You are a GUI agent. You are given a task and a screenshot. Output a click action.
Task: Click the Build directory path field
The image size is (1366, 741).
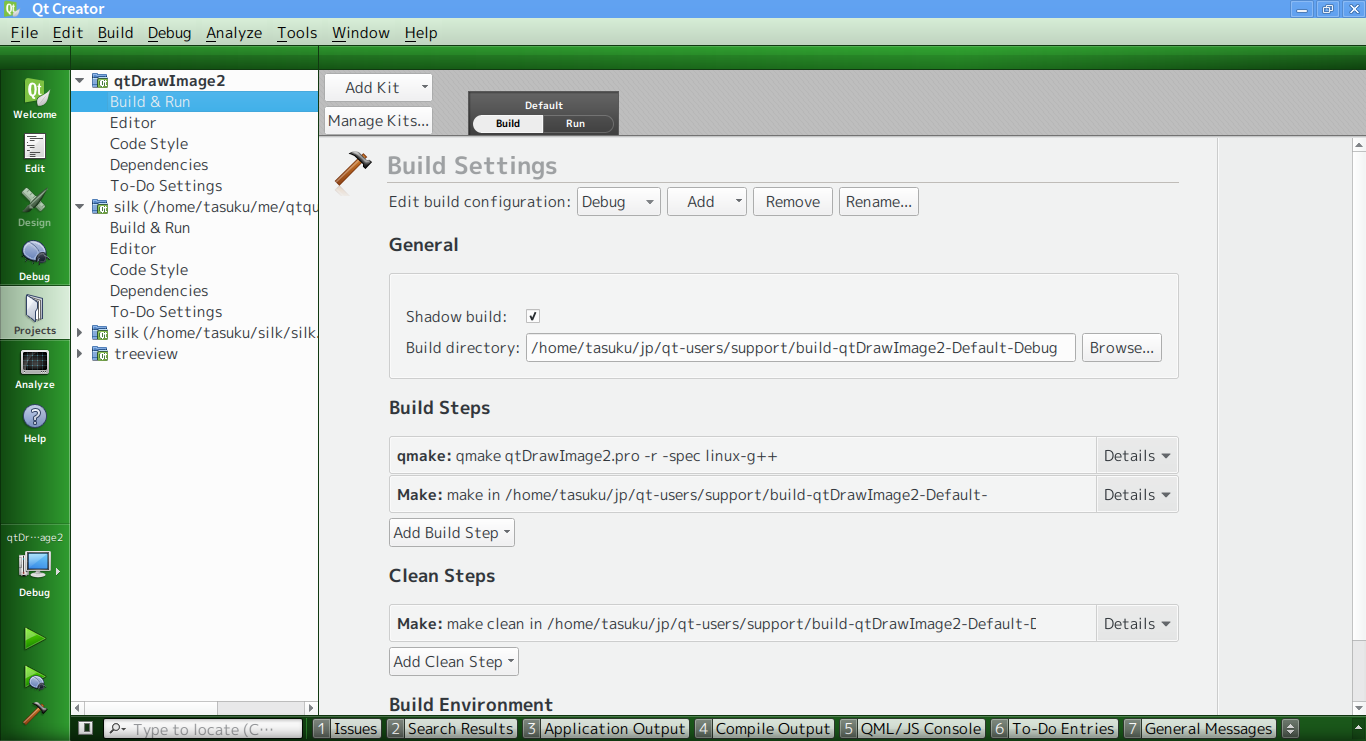(x=801, y=348)
